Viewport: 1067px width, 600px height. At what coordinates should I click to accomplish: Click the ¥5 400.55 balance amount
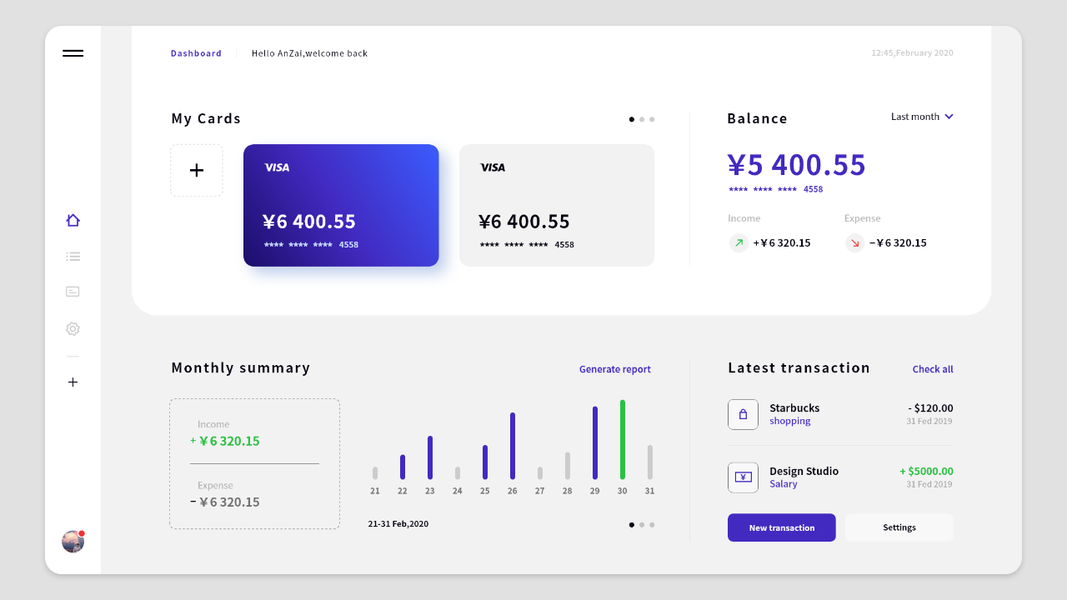coord(796,165)
